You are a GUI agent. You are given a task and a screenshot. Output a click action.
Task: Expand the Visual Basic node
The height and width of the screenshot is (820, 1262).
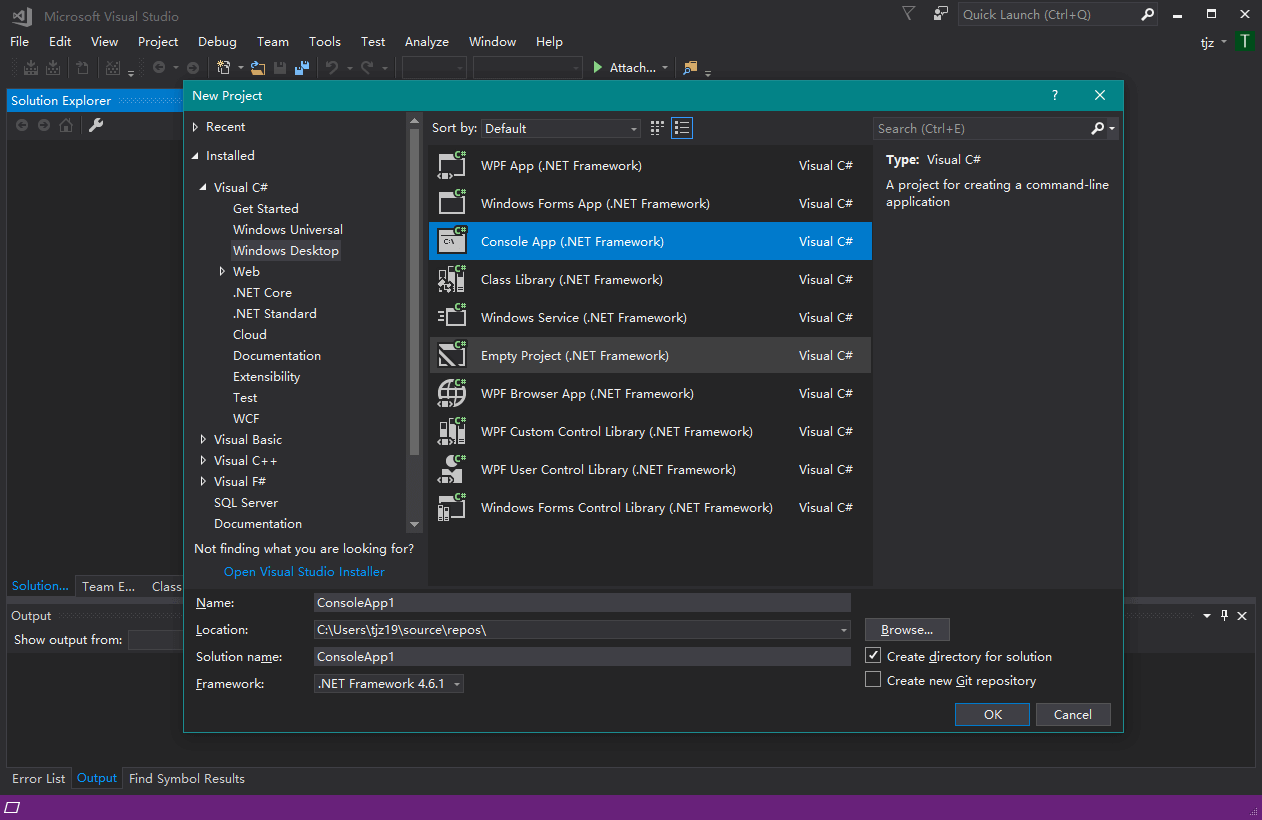(204, 440)
